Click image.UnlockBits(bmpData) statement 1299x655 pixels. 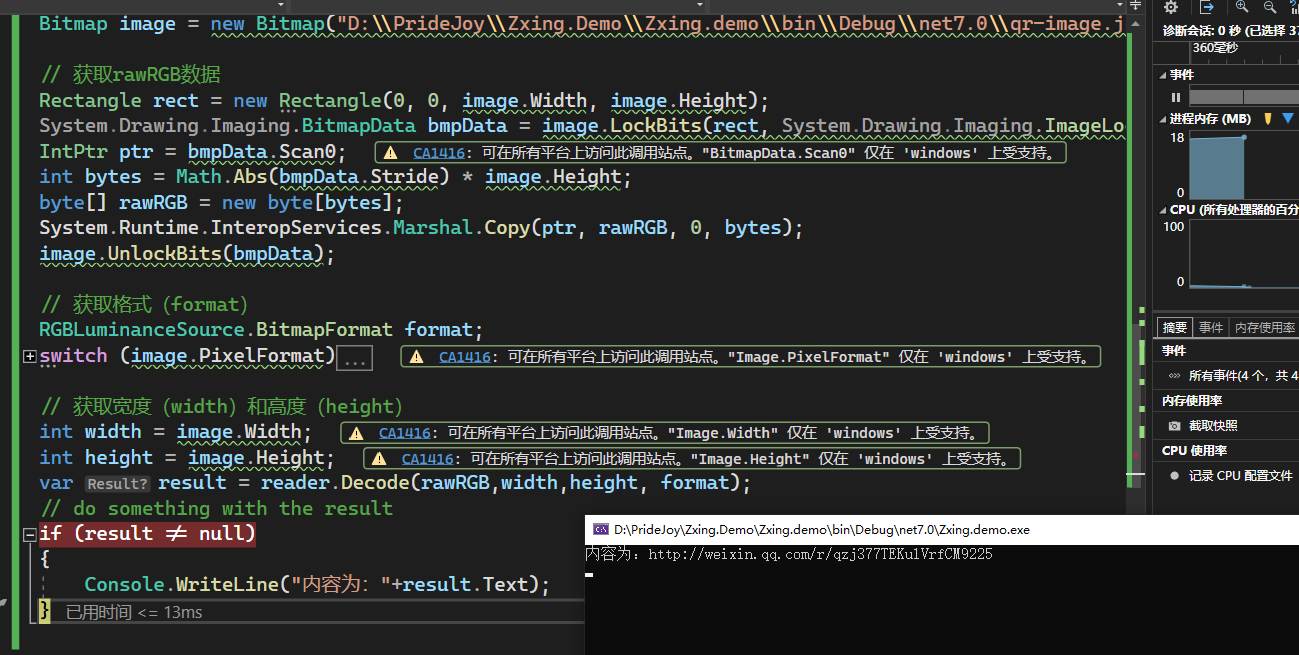click(187, 254)
